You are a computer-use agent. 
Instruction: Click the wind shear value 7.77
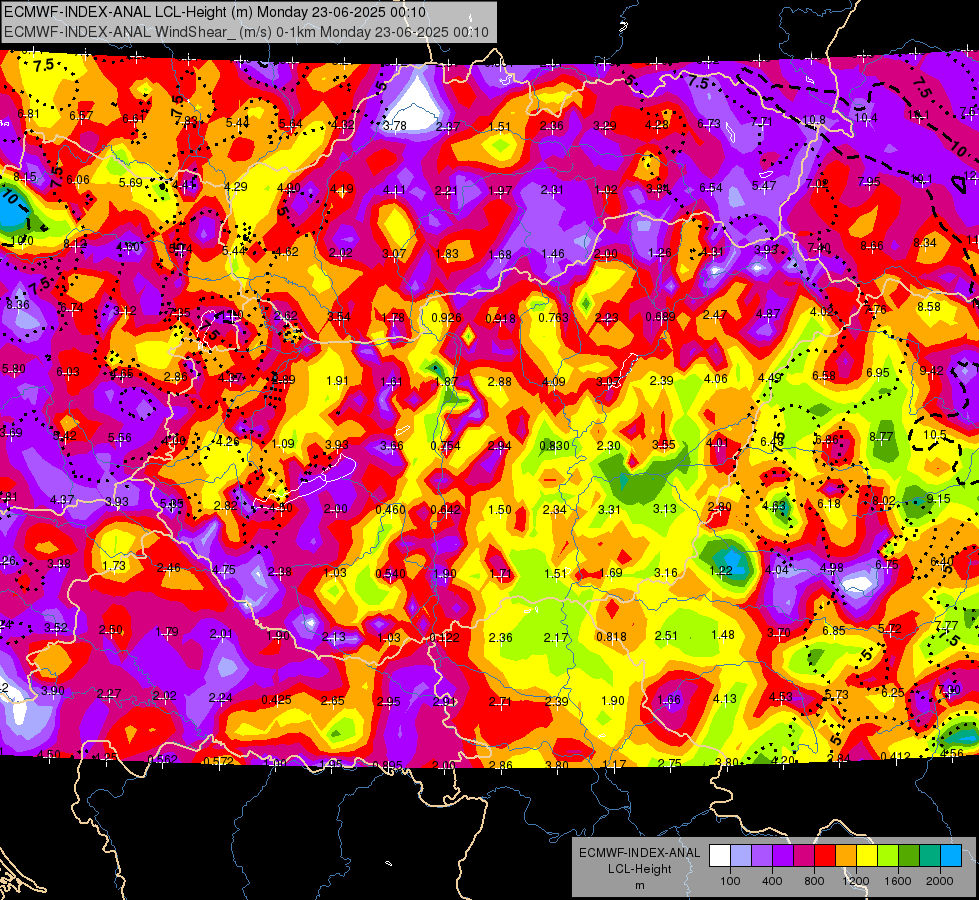pos(947,625)
